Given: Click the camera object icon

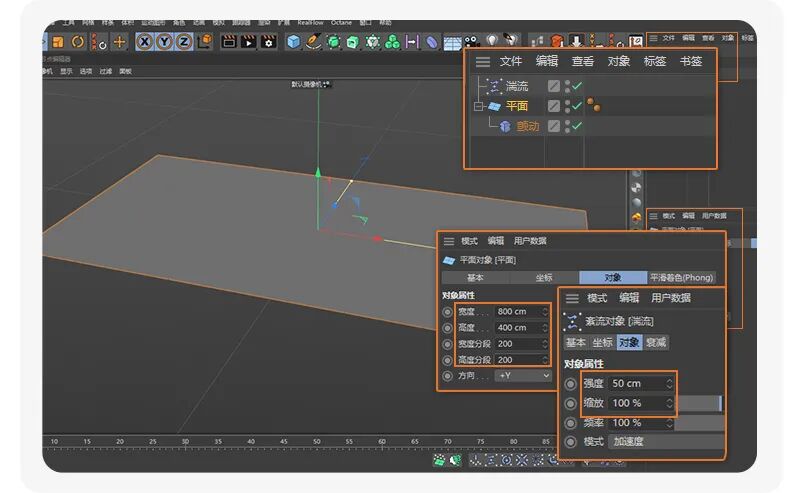Looking at the screenshot, I should click(472, 42).
